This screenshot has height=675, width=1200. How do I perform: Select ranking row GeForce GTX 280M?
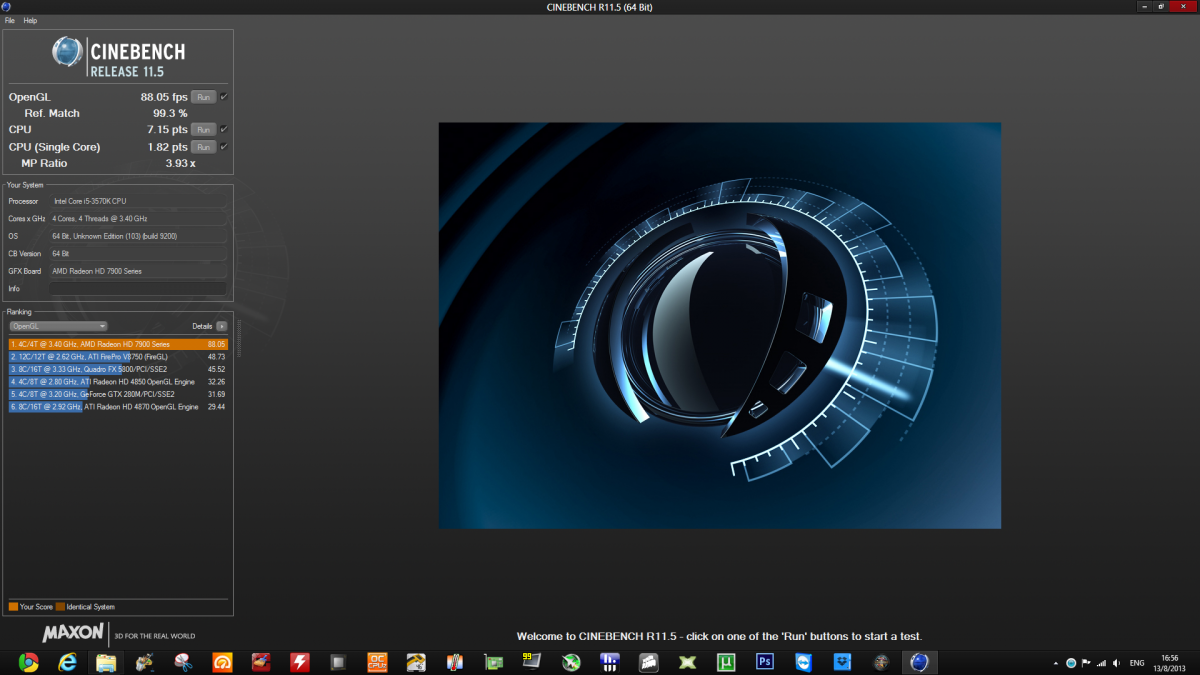click(x=118, y=394)
